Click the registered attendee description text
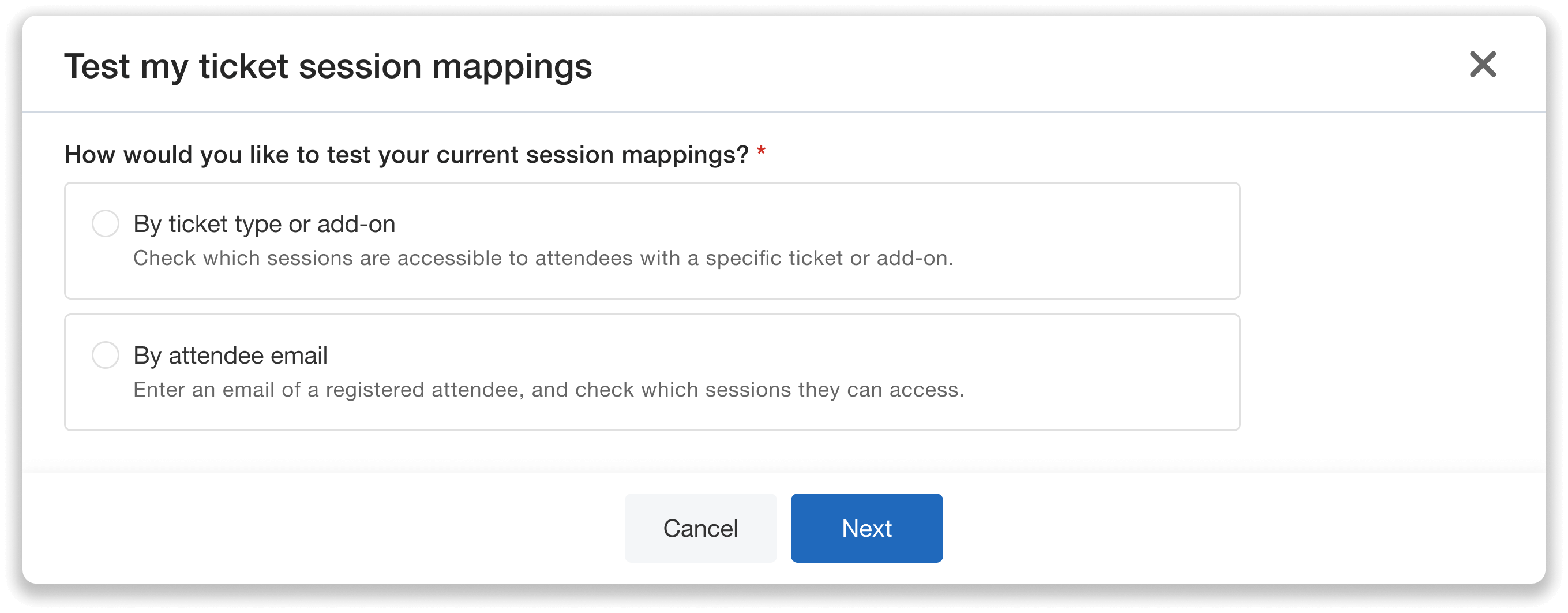Image resolution: width=1568 pixels, height=613 pixels. (x=549, y=390)
